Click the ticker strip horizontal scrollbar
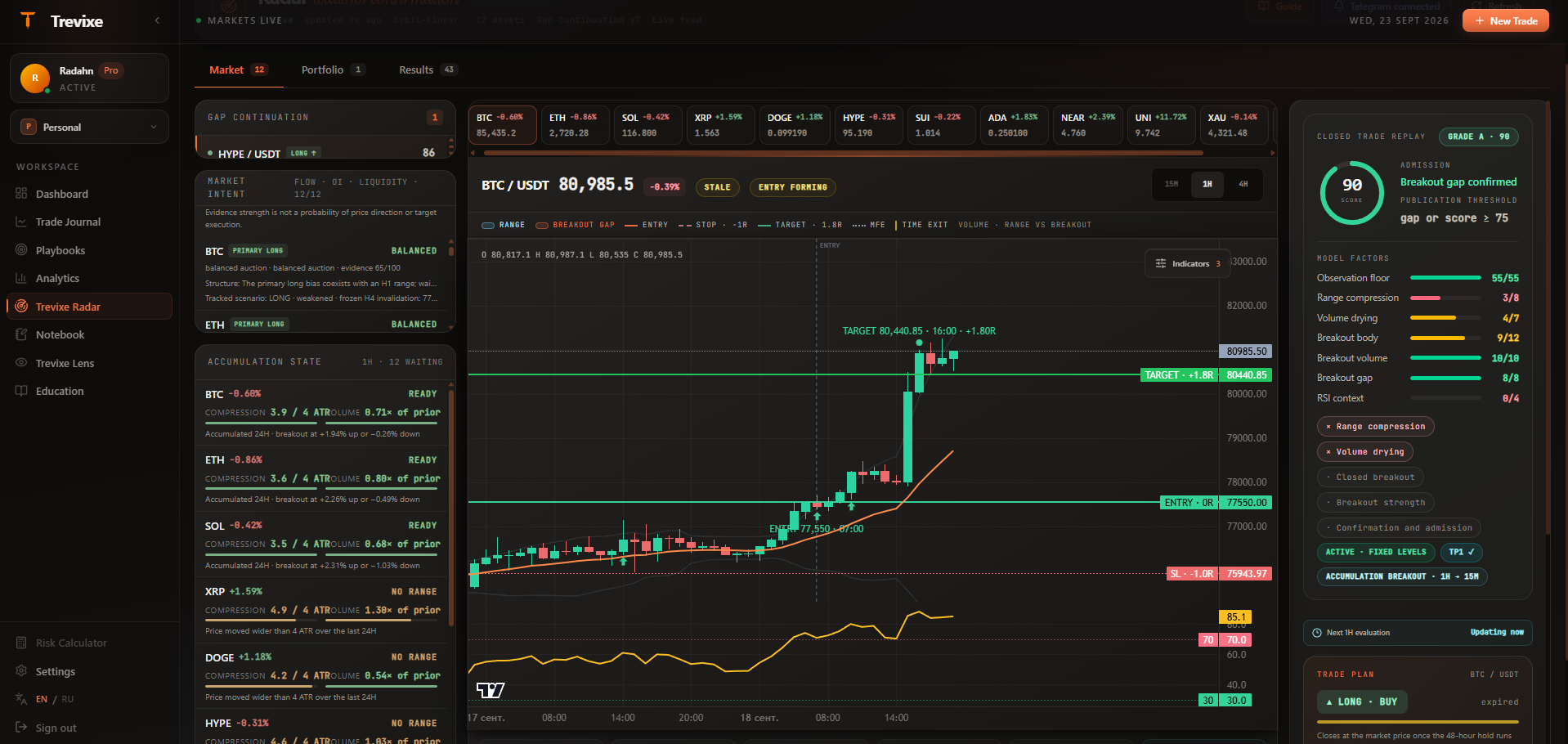 [843, 153]
